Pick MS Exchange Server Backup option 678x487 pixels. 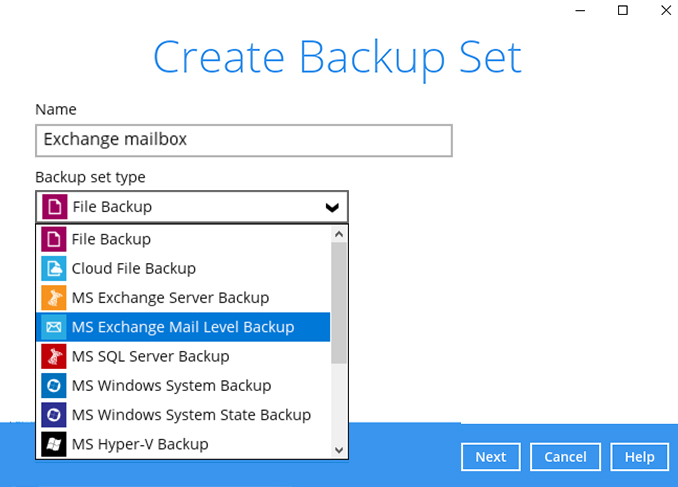pos(183,298)
